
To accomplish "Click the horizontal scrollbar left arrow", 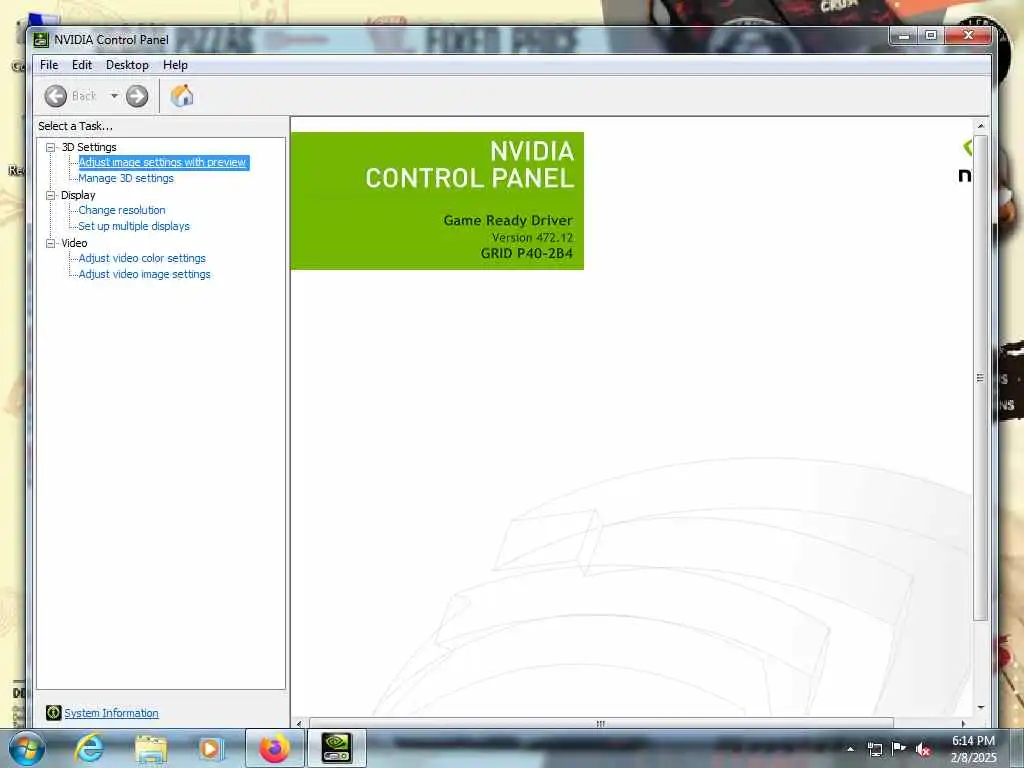I will click(x=299, y=724).
